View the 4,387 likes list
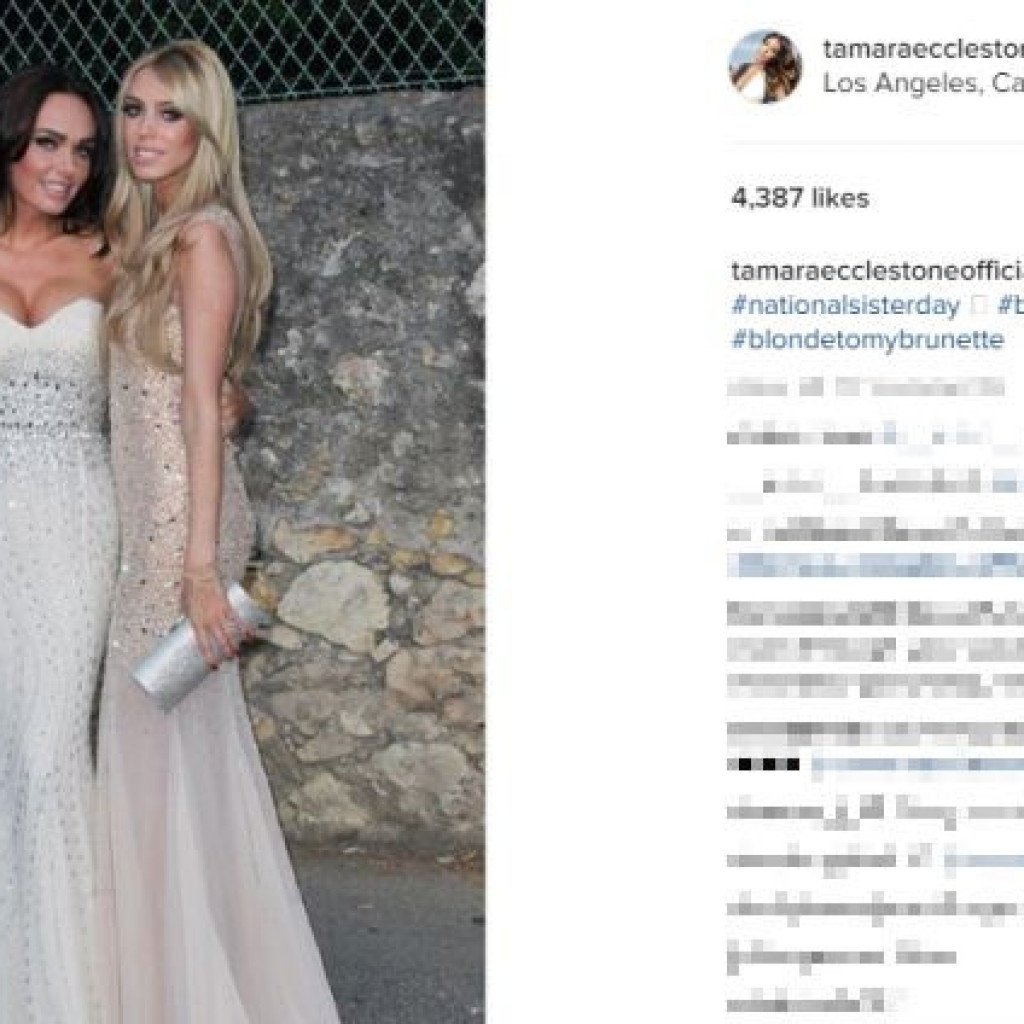Screen dimensions: 1024x1024 (800, 198)
